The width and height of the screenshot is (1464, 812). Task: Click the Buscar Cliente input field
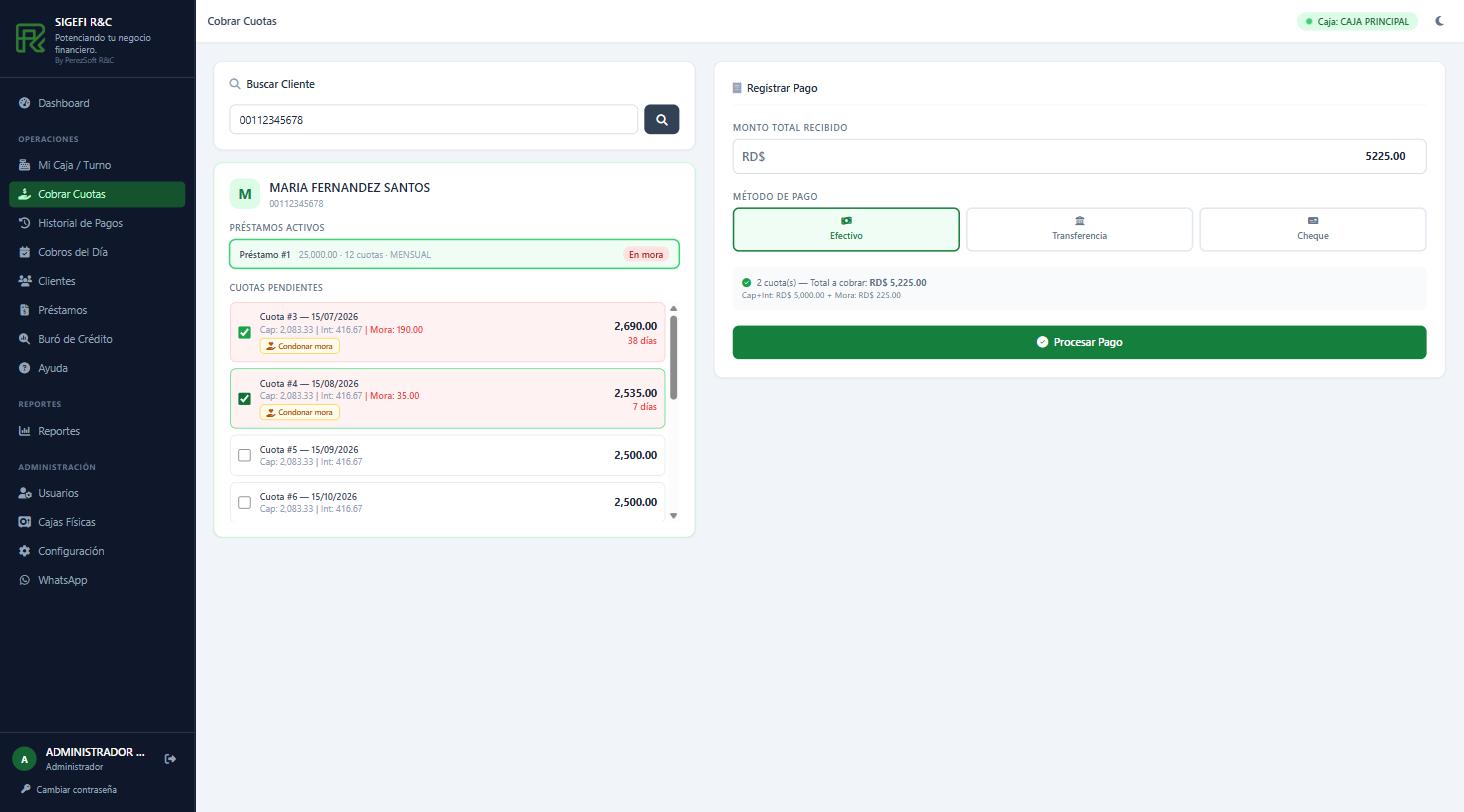coord(433,119)
